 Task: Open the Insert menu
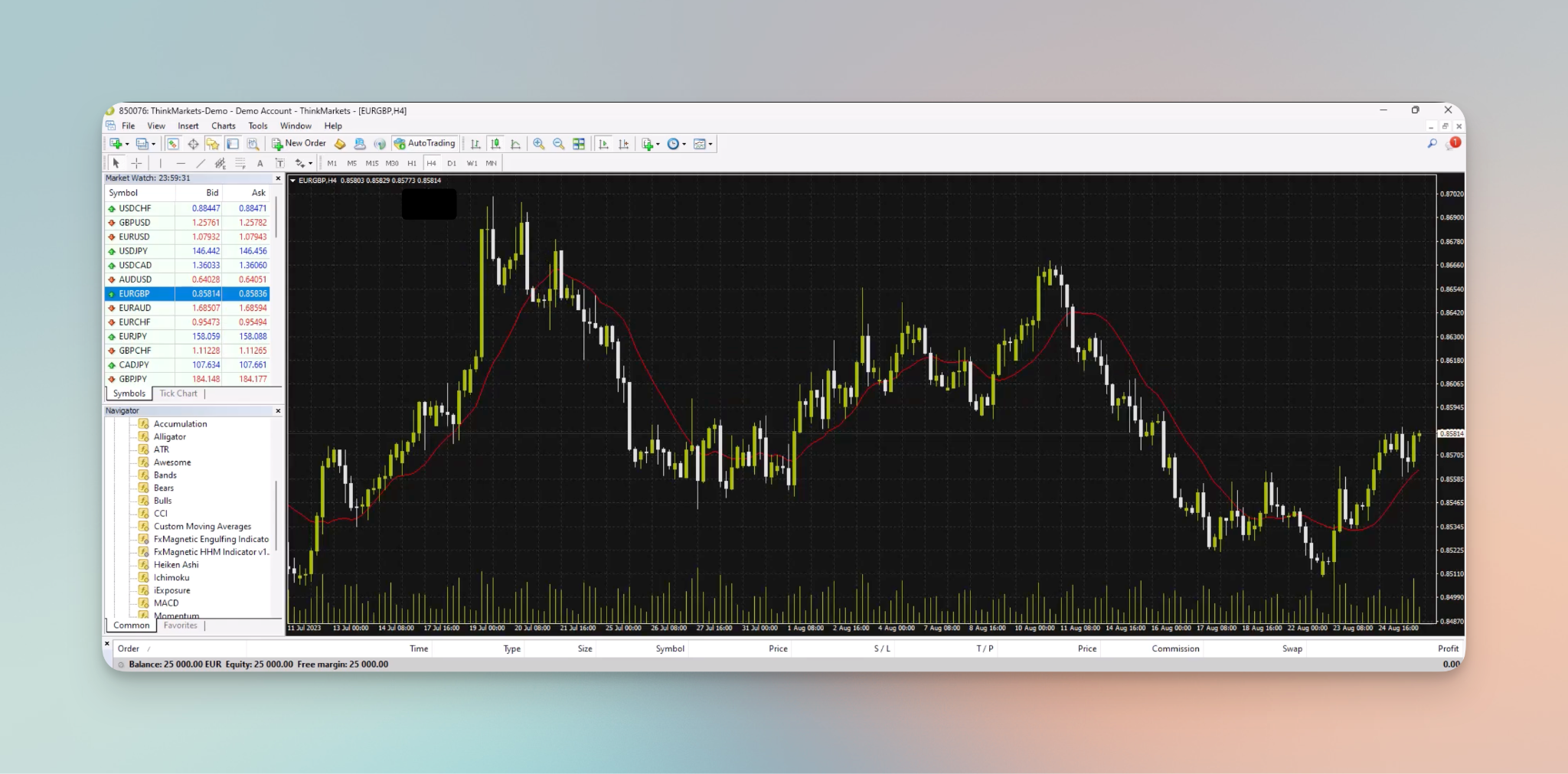pos(188,126)
